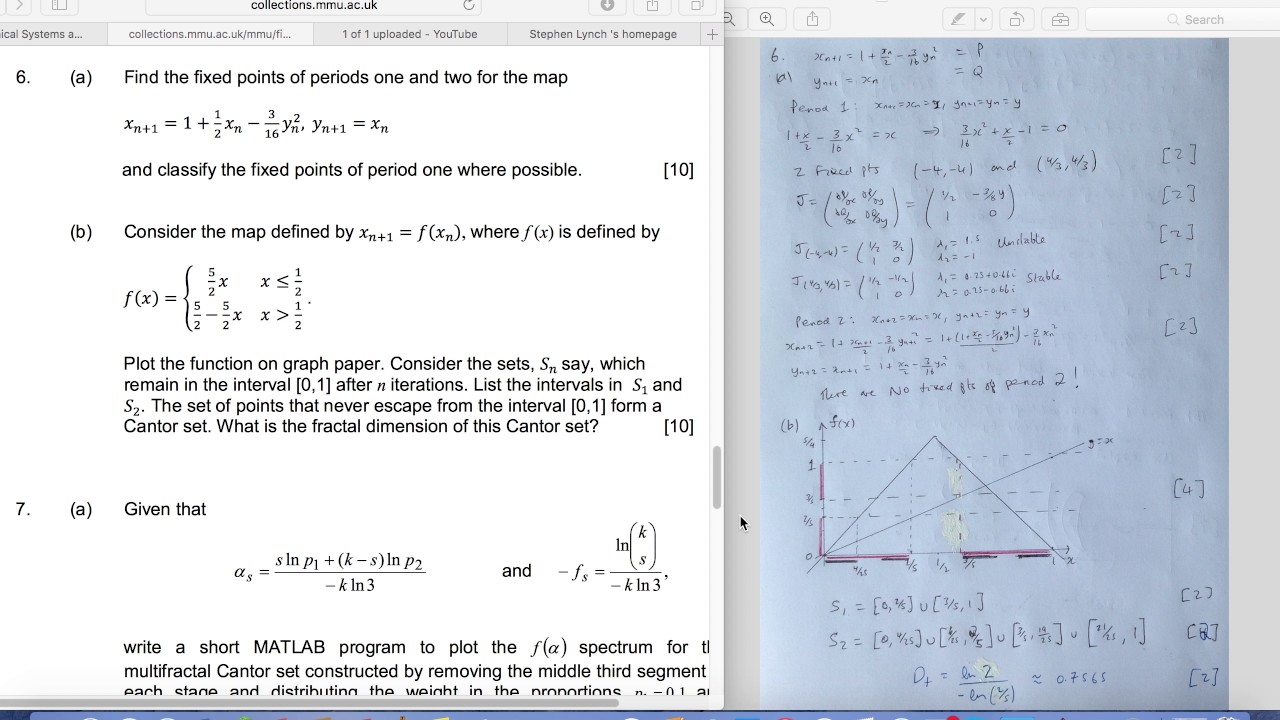Click the question number '6.'
Screen dimensions: 1280x720
pos(23,77)
